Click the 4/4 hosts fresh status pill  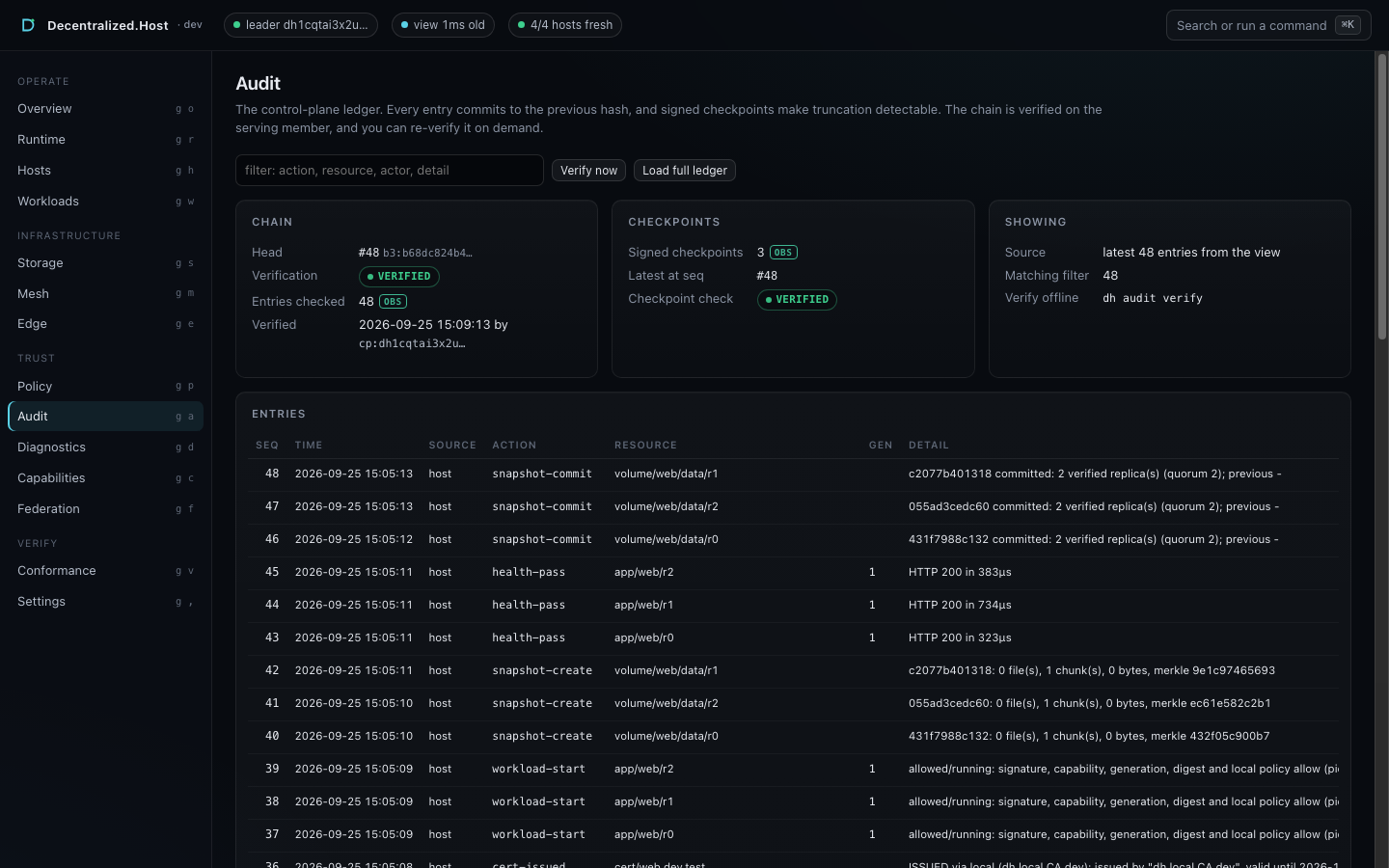click(565, 25)
